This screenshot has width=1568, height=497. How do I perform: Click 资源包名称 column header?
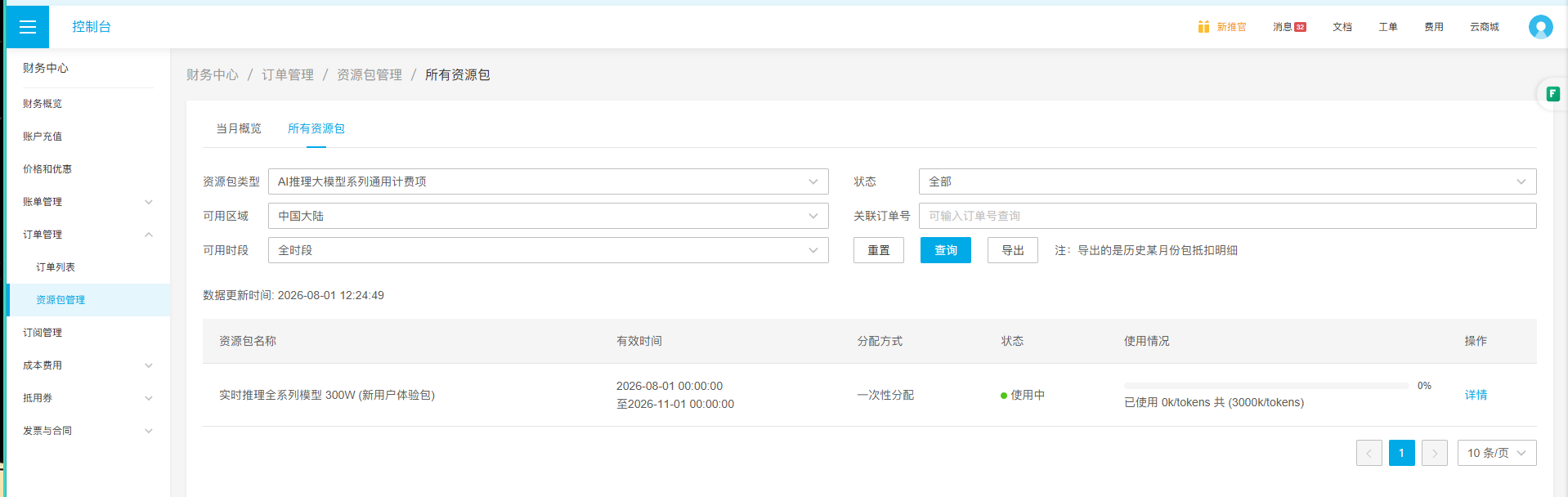coord(248,341)
